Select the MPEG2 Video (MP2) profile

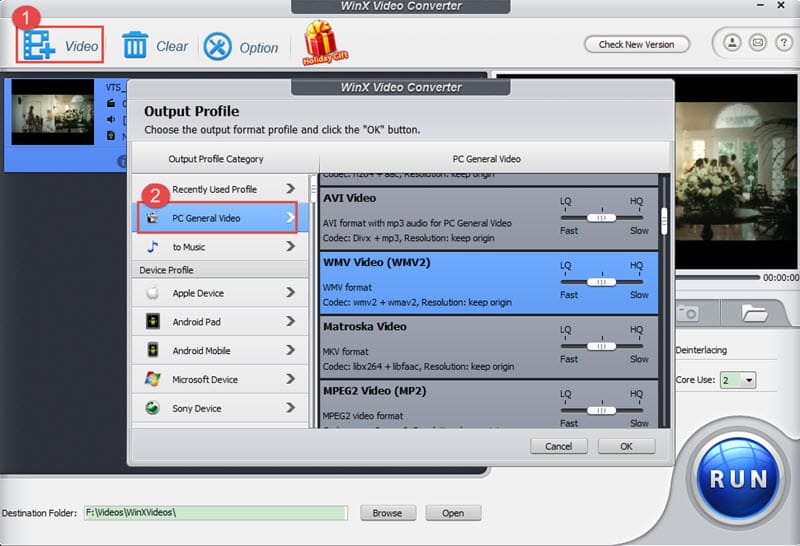click(489, 404)
